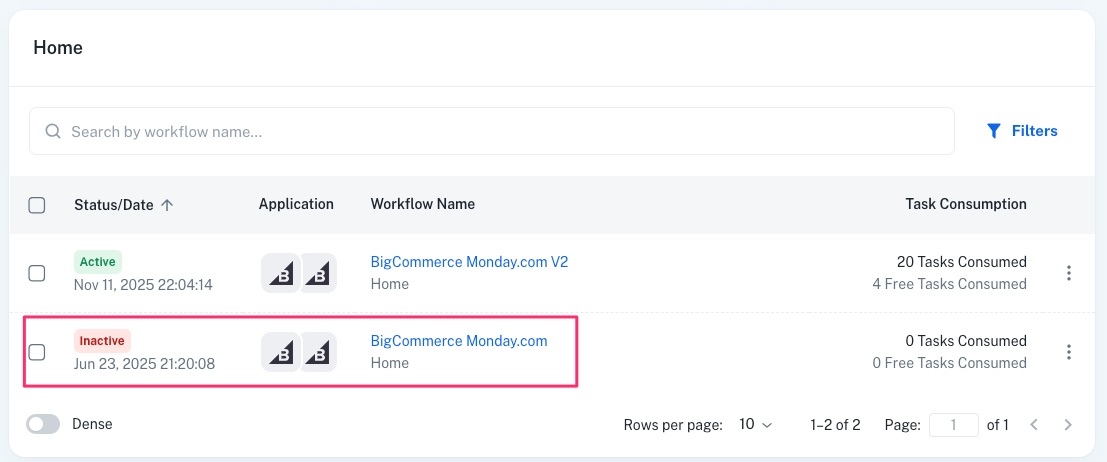Check the Inactive workflow row checkbox

pyautogui.click(x=37, y=352)
